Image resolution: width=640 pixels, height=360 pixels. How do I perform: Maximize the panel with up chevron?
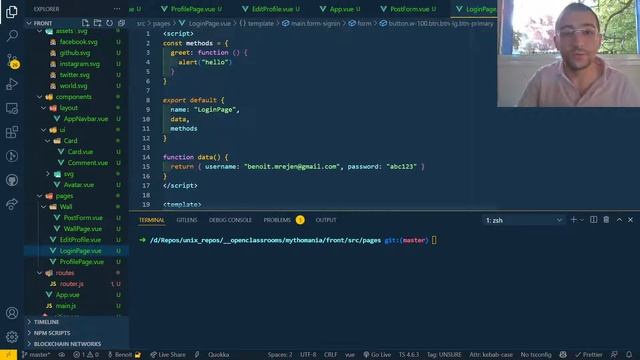click(x=619, y=220)
